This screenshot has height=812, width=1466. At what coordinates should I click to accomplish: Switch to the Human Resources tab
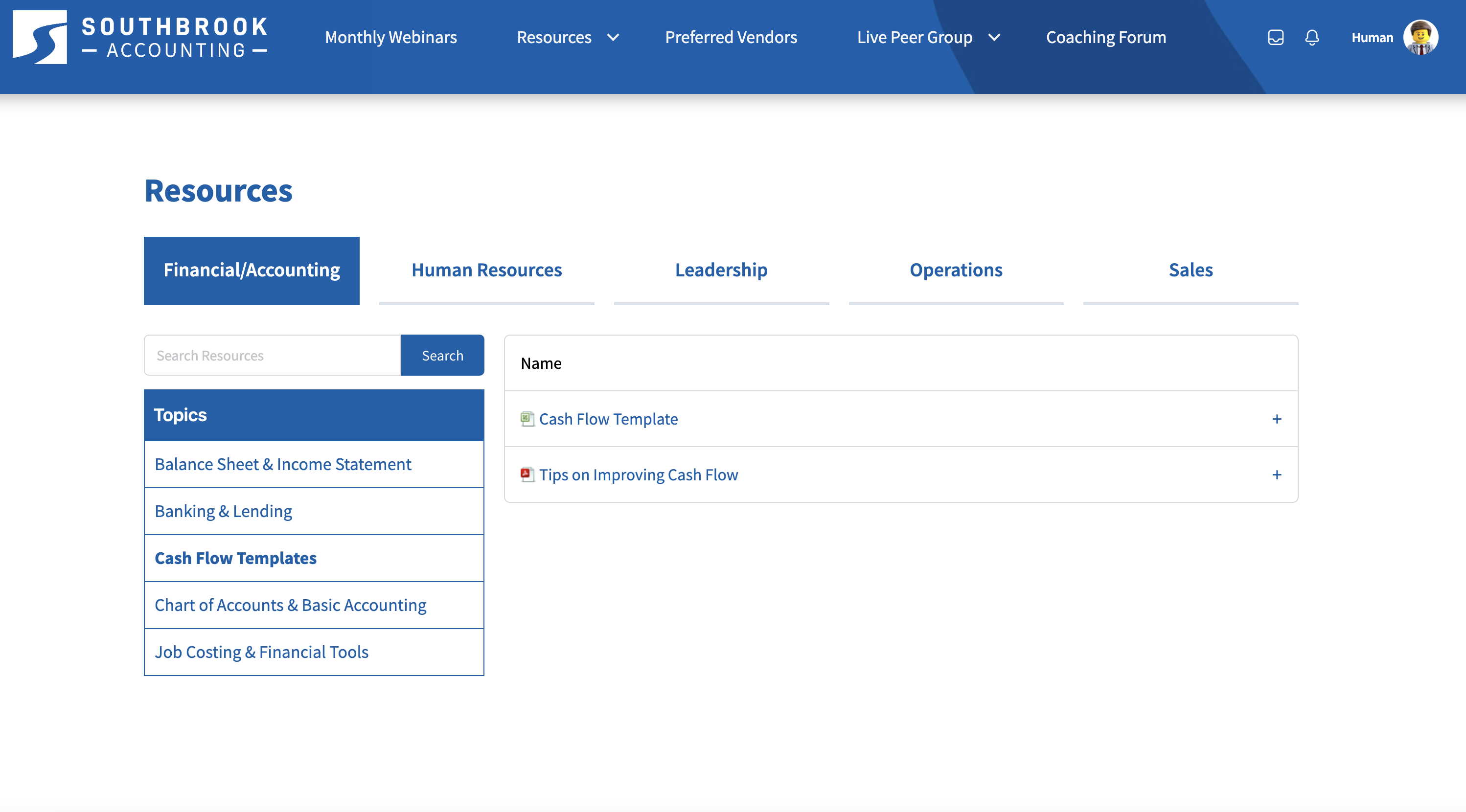486,270
